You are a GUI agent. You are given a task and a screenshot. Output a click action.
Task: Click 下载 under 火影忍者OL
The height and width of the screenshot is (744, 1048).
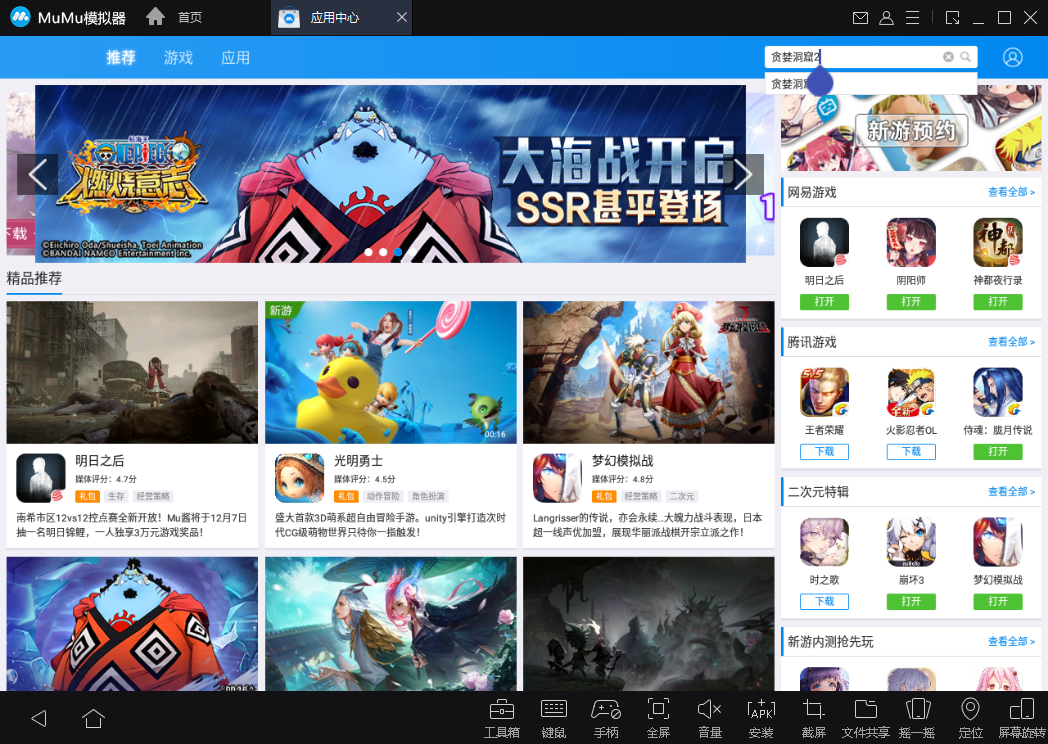tap(911, 452)
